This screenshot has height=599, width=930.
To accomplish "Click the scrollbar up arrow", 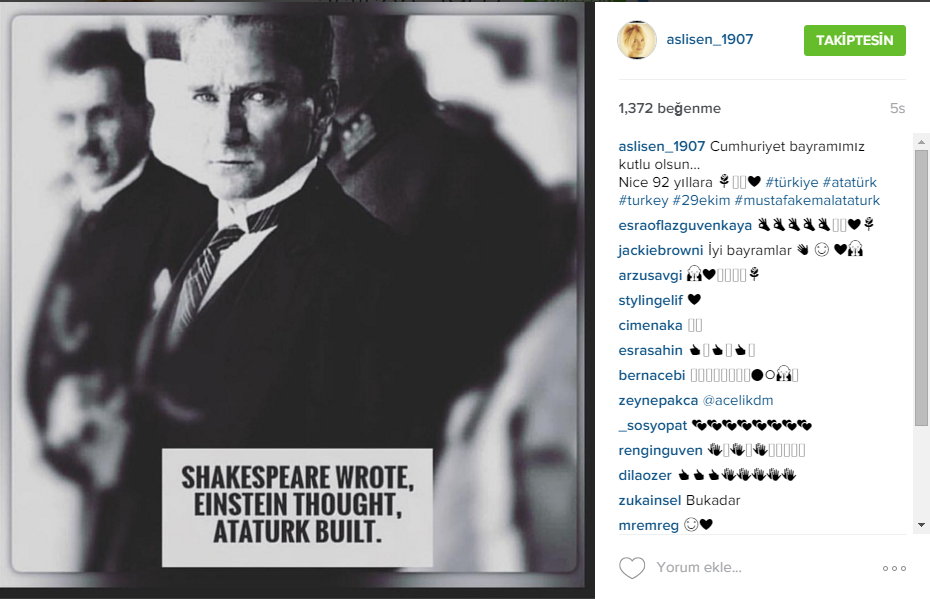I will click(x=921, y=140).
